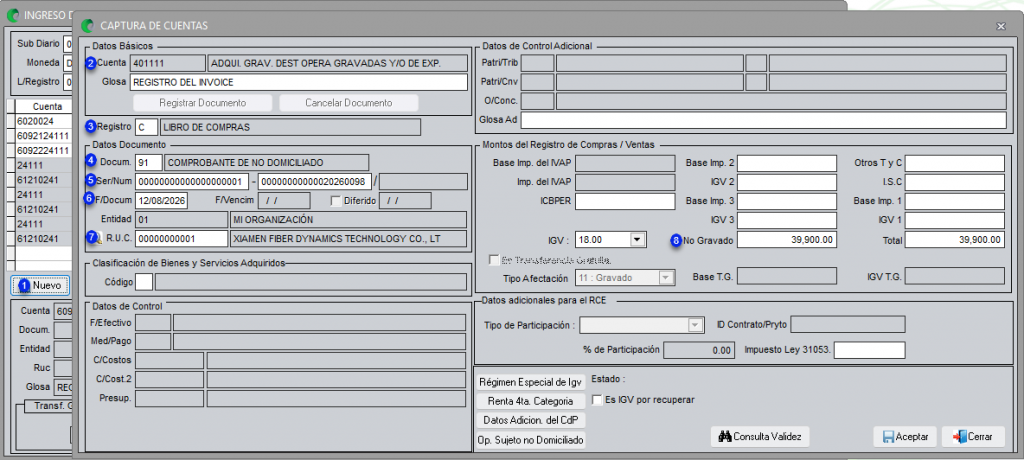Click the Base Imp. 2 field
Viewport: 1024px width, 460px height.
[787, 163]
